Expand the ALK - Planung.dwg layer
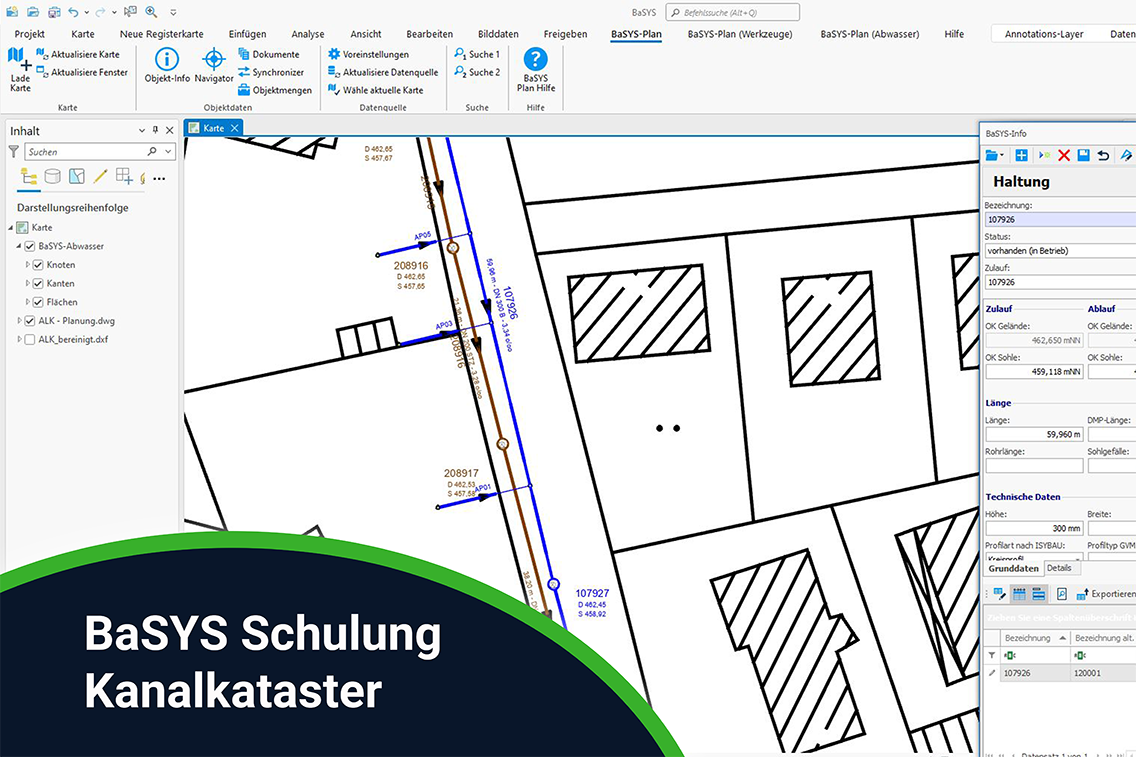 [x=19, y=321]
